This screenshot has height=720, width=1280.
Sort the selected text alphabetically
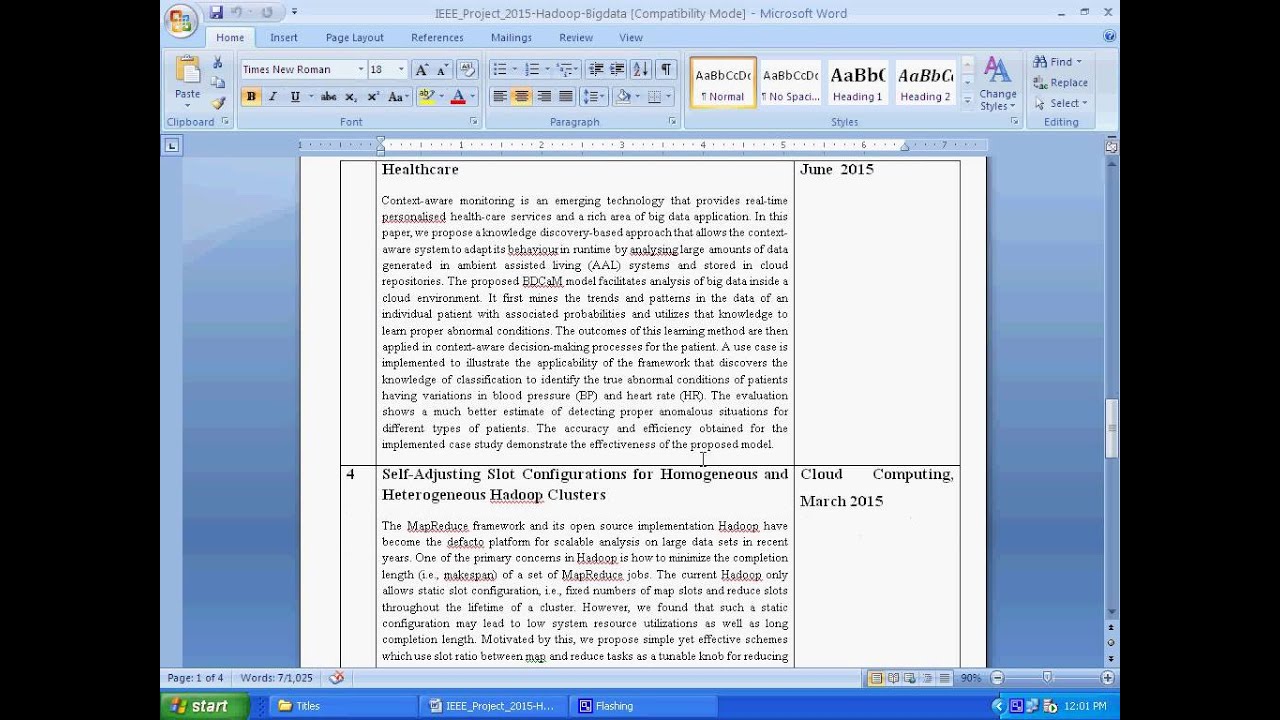[641, 70]
